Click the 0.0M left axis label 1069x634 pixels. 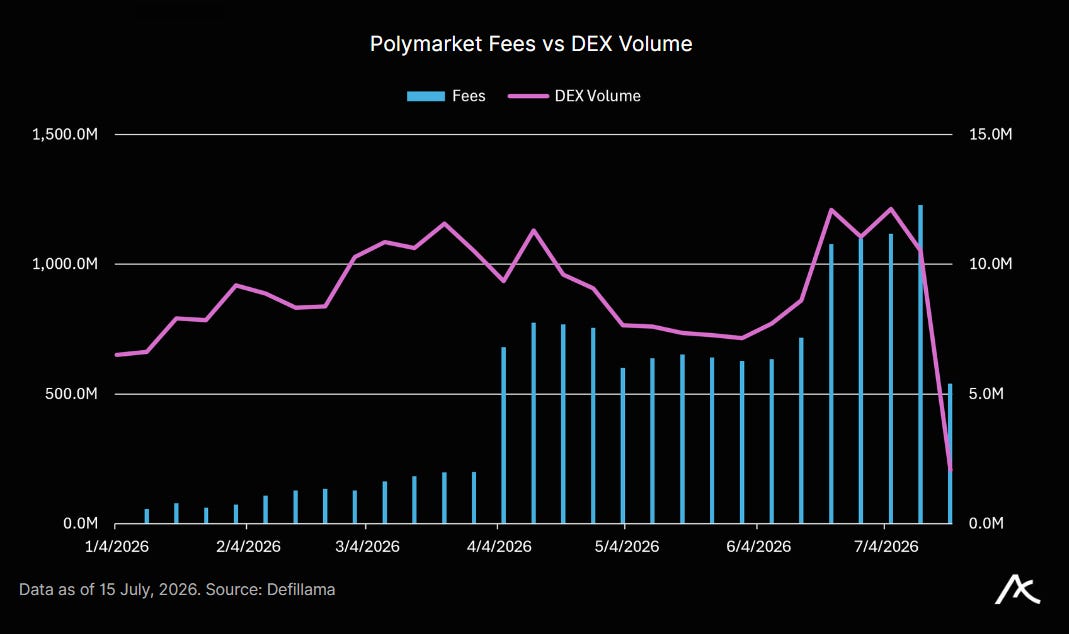click(80, 524)
